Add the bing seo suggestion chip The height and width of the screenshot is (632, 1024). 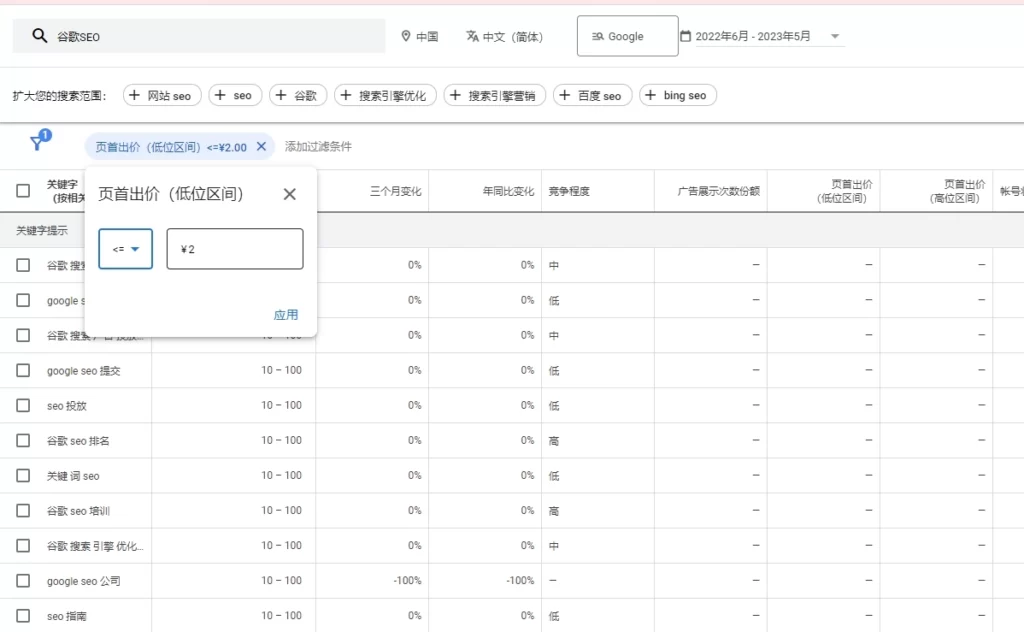677,95
